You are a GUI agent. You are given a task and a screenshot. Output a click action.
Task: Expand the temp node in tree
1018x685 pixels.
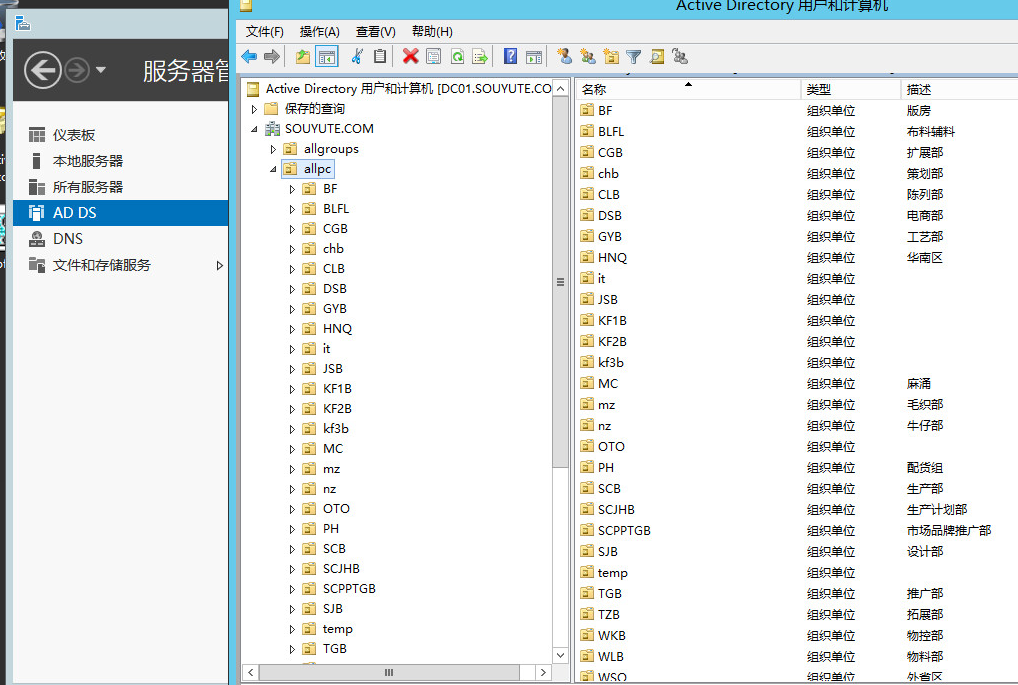coord(292,629)
